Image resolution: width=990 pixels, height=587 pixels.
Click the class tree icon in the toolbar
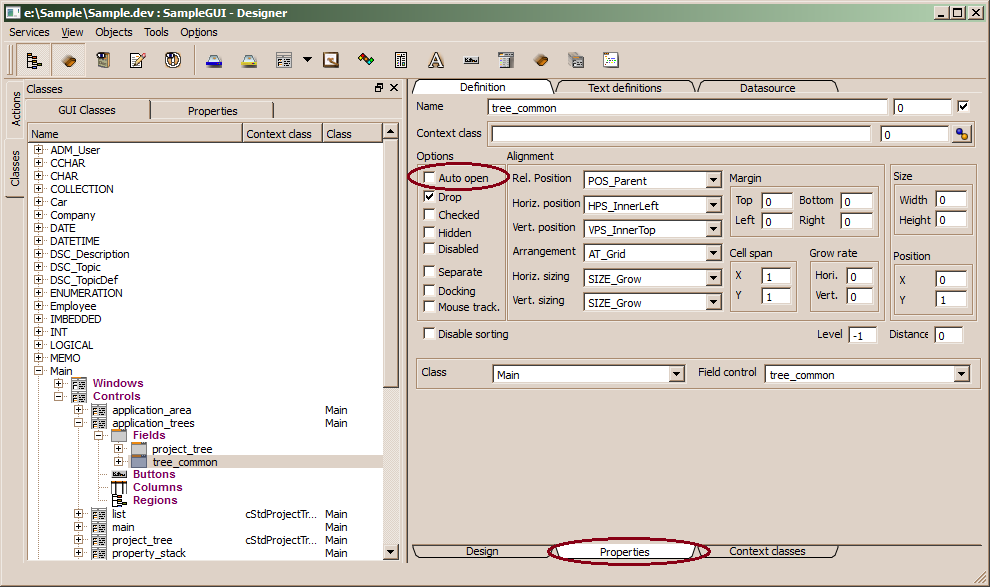tap(35, 60)
